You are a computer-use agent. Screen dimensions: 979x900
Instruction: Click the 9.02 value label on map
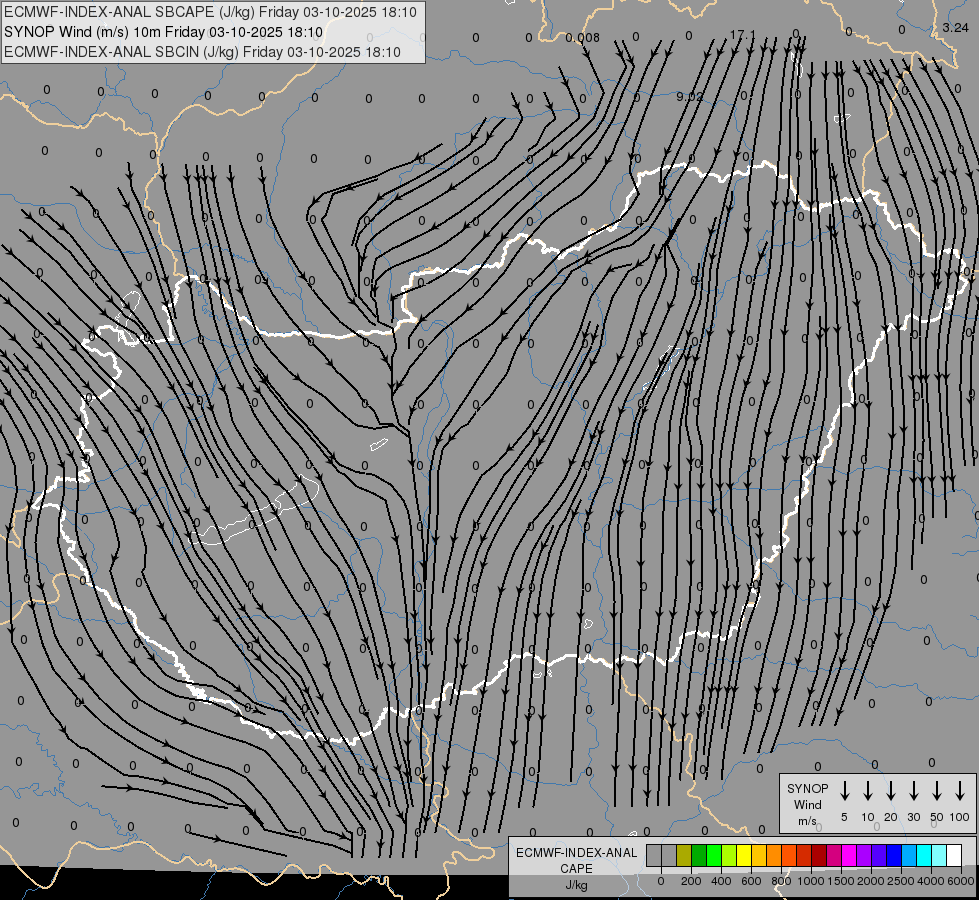tap(689, 97)
